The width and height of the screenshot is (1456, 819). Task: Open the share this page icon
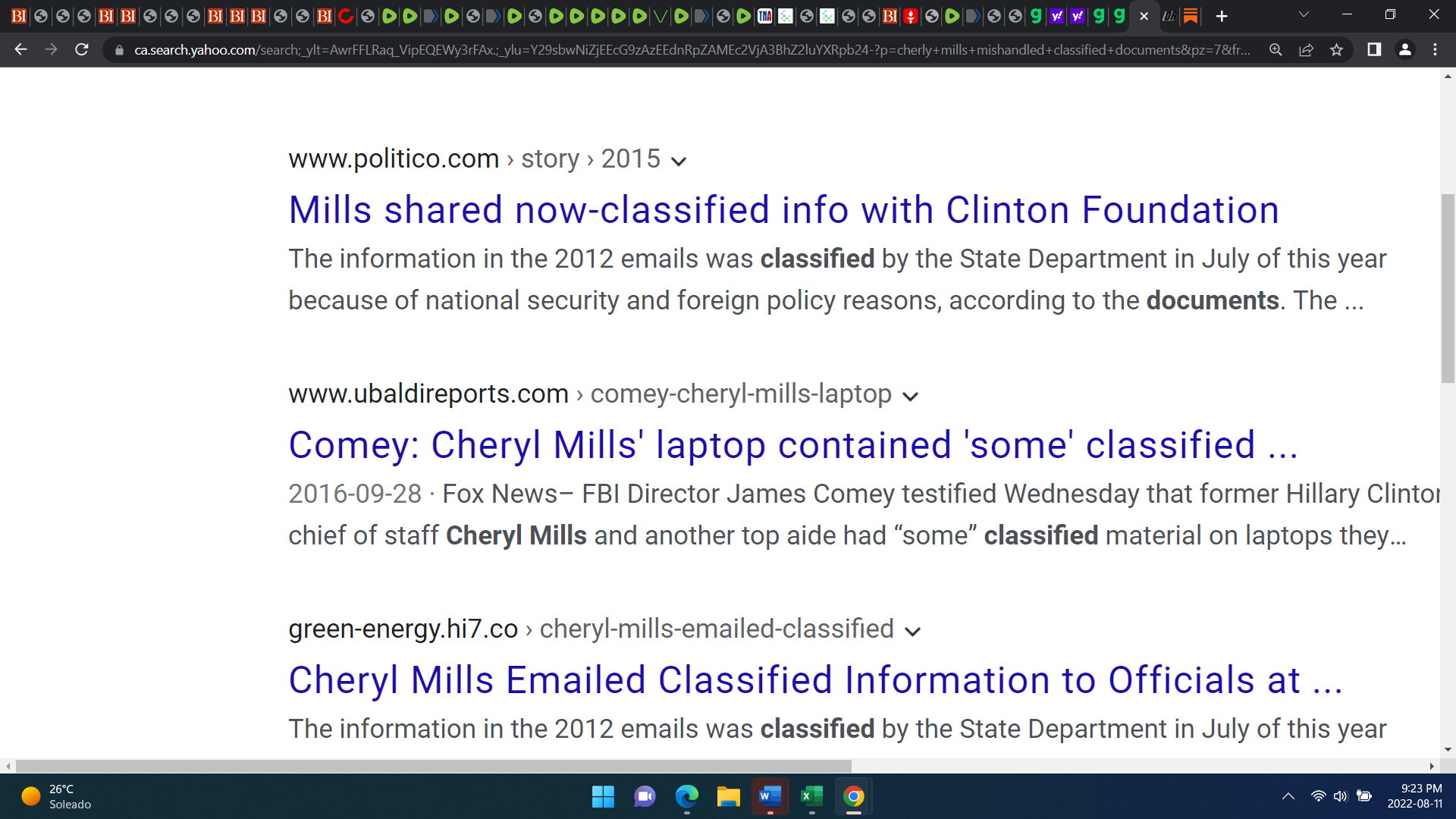pyautogui.click(x=1306, y=50)
